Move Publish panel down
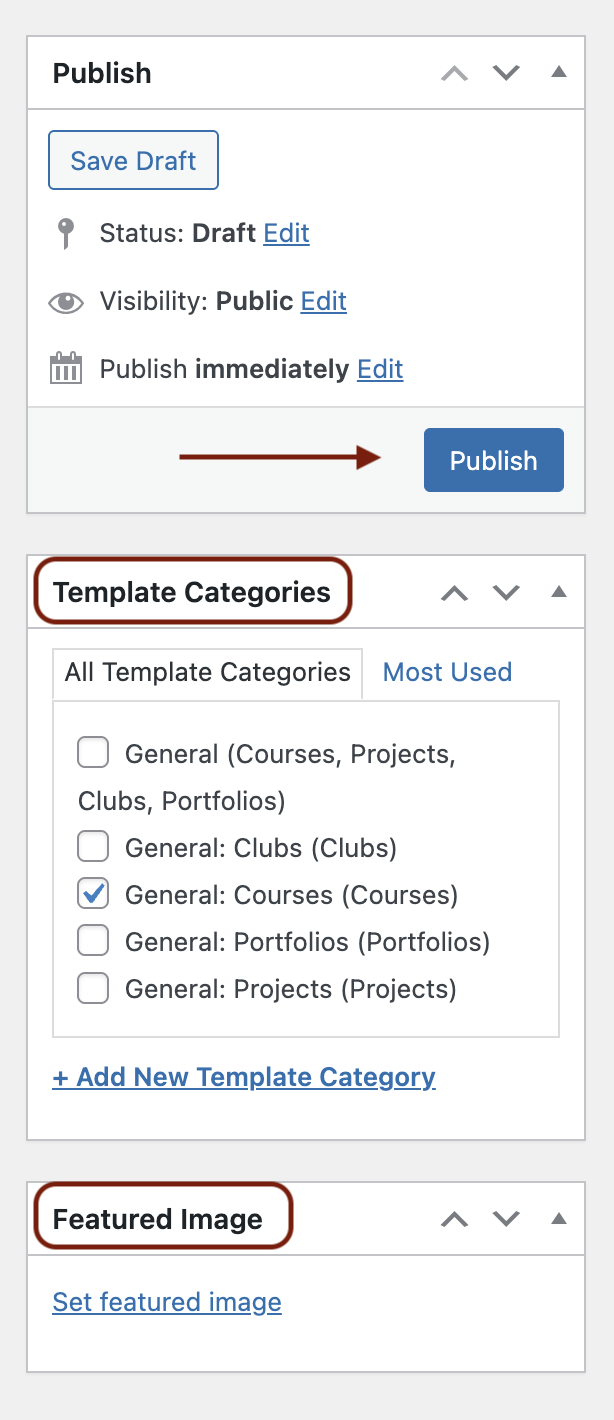This screenshot has height=1420, width=614. pyautogui.click(x=507, y=73)
